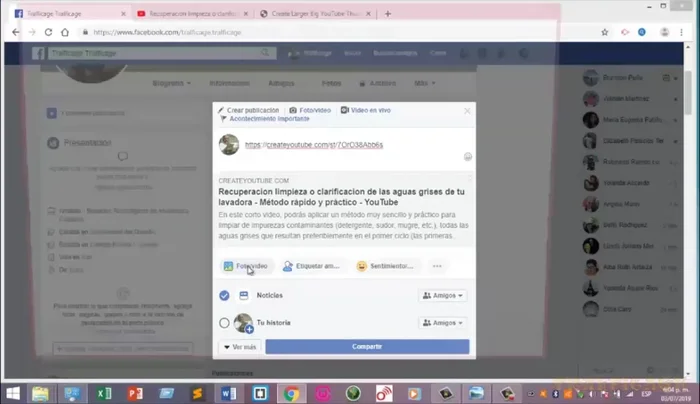Open the Windows Start menu
The width and height of the screenshot is (700, 404).
coord(13,394)
